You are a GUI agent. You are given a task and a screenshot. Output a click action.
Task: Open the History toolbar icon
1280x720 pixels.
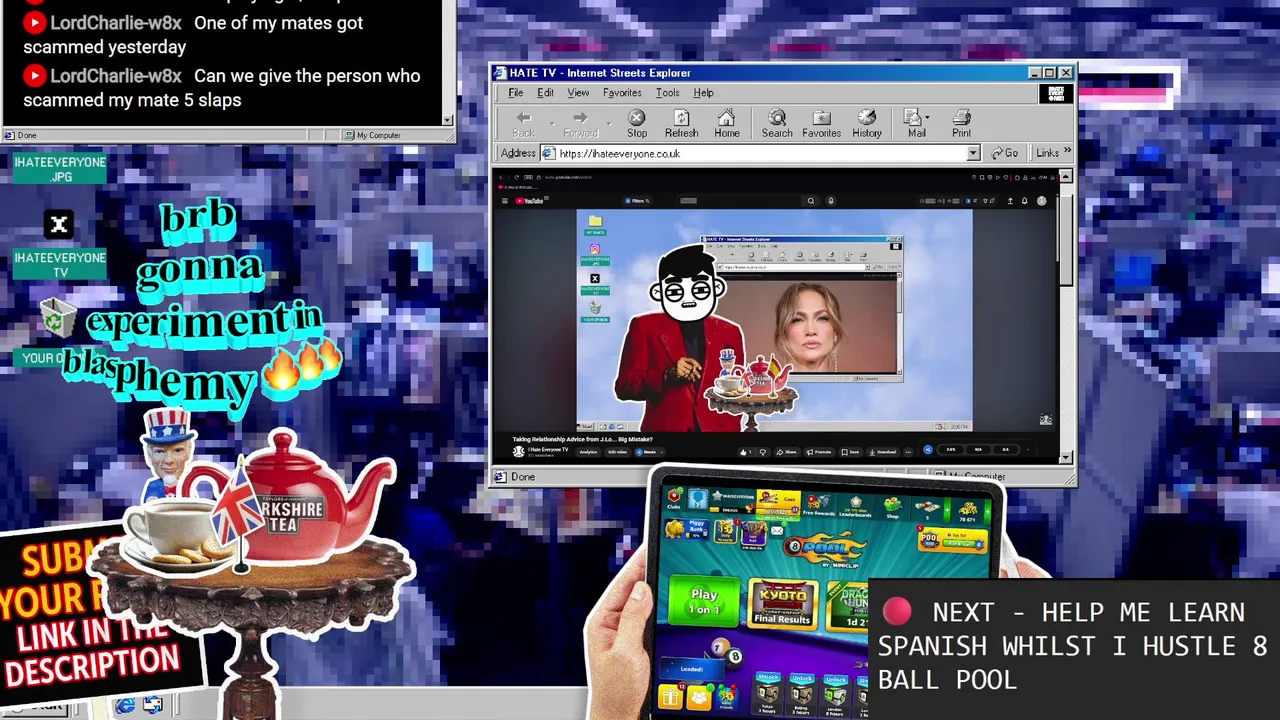(x=867, y=118)
